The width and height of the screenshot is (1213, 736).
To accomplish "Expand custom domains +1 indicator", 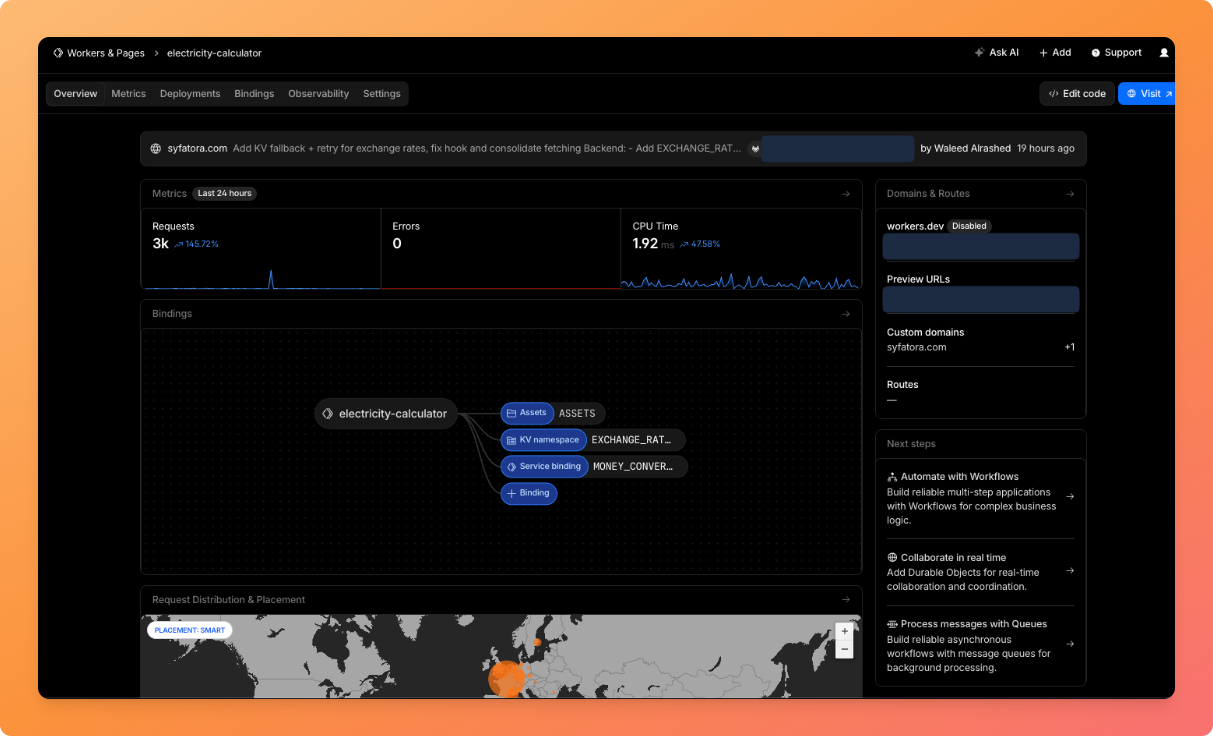I will (x=1069, y=347).
